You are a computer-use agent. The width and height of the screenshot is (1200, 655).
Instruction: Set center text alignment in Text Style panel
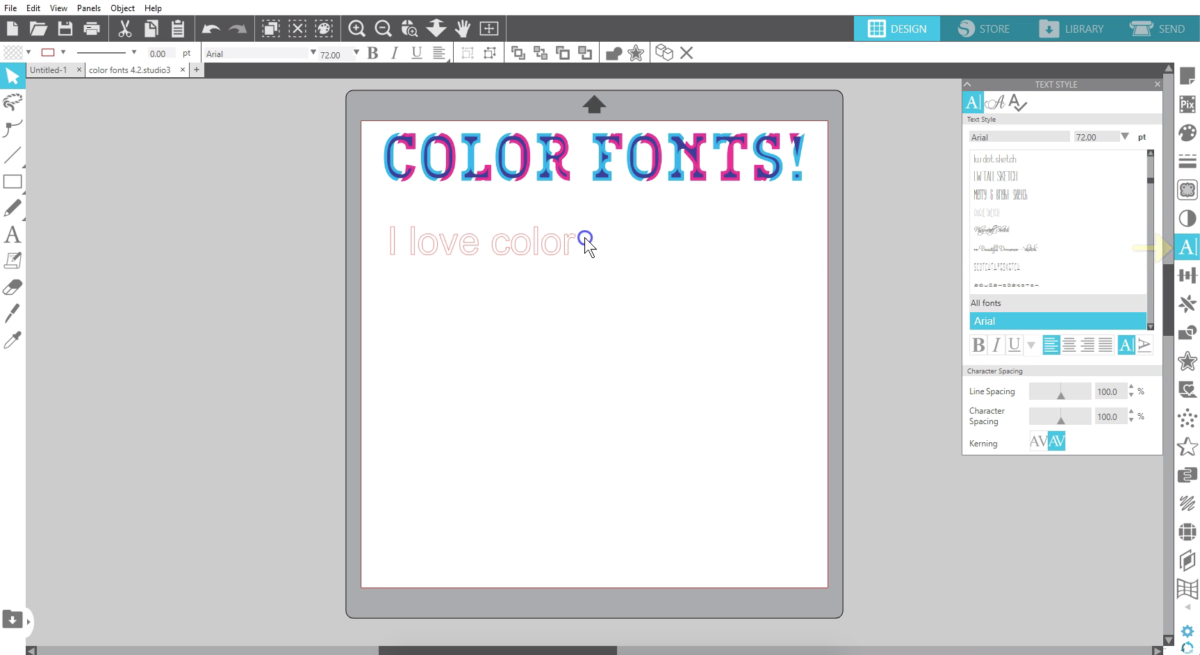pos(1069,345)
